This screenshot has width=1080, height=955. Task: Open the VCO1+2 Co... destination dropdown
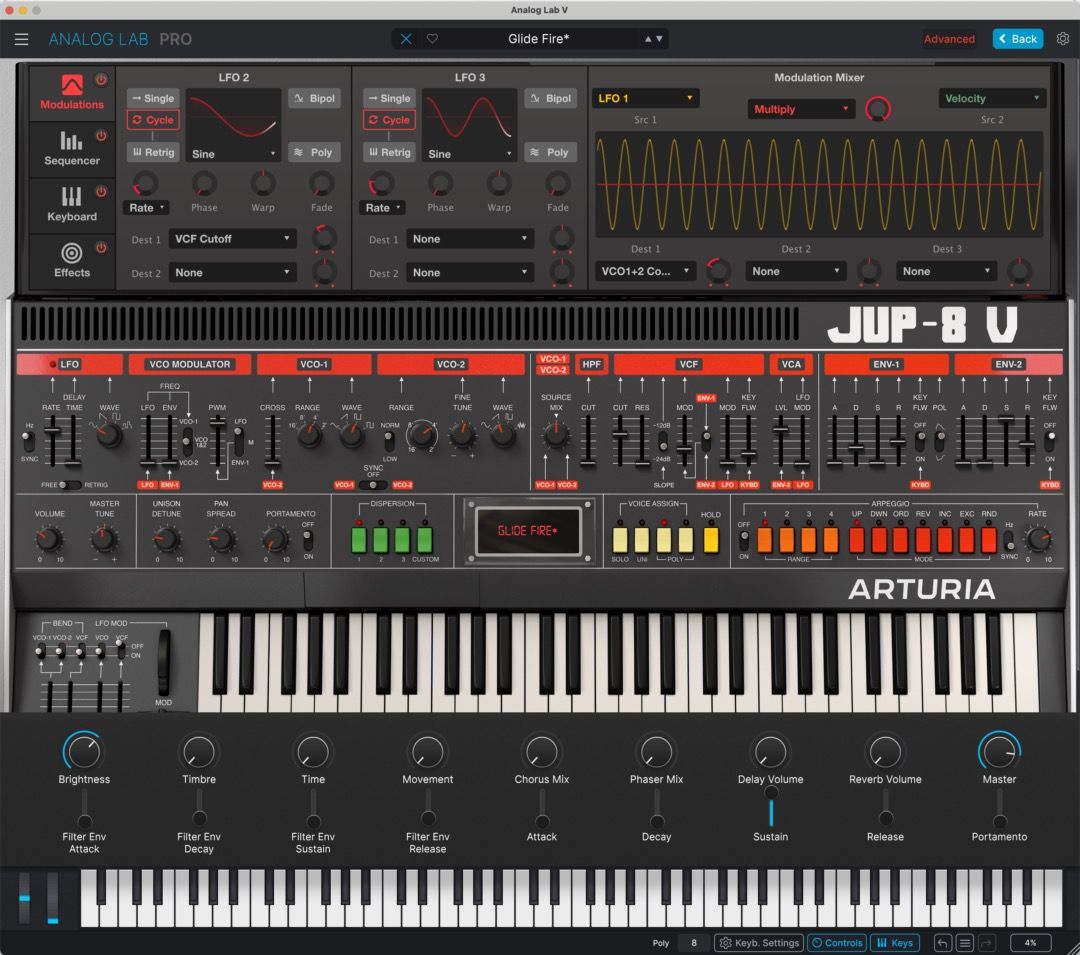(645, 271)
